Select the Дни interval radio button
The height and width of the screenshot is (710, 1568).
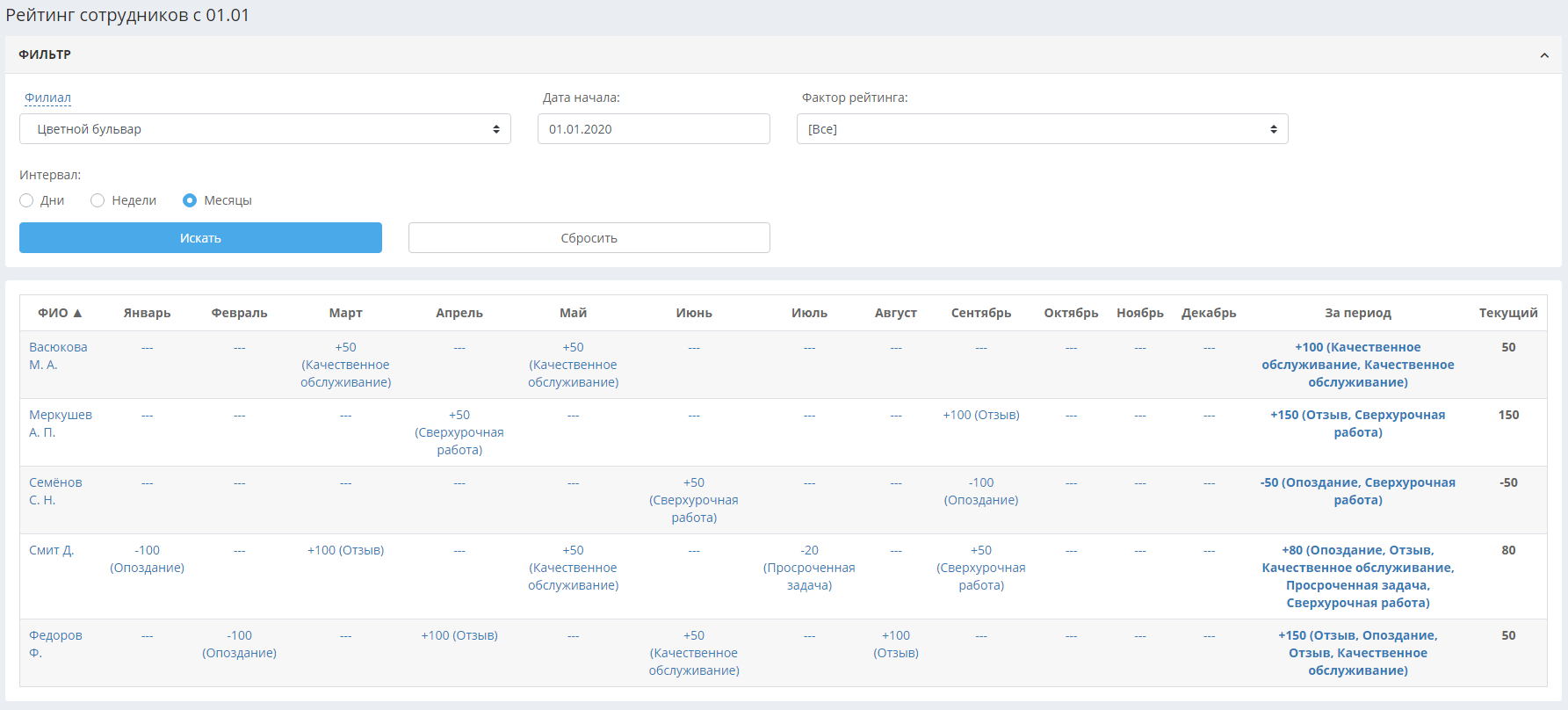point(26,200)
